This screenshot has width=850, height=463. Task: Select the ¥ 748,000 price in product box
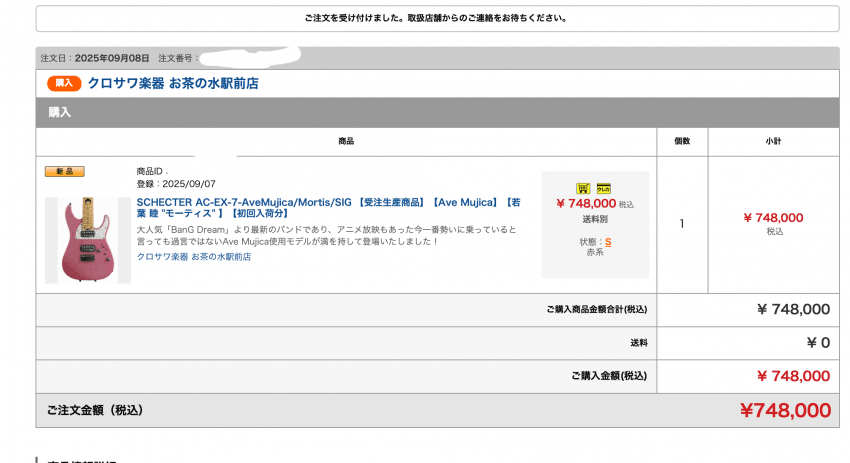[586, 203]
